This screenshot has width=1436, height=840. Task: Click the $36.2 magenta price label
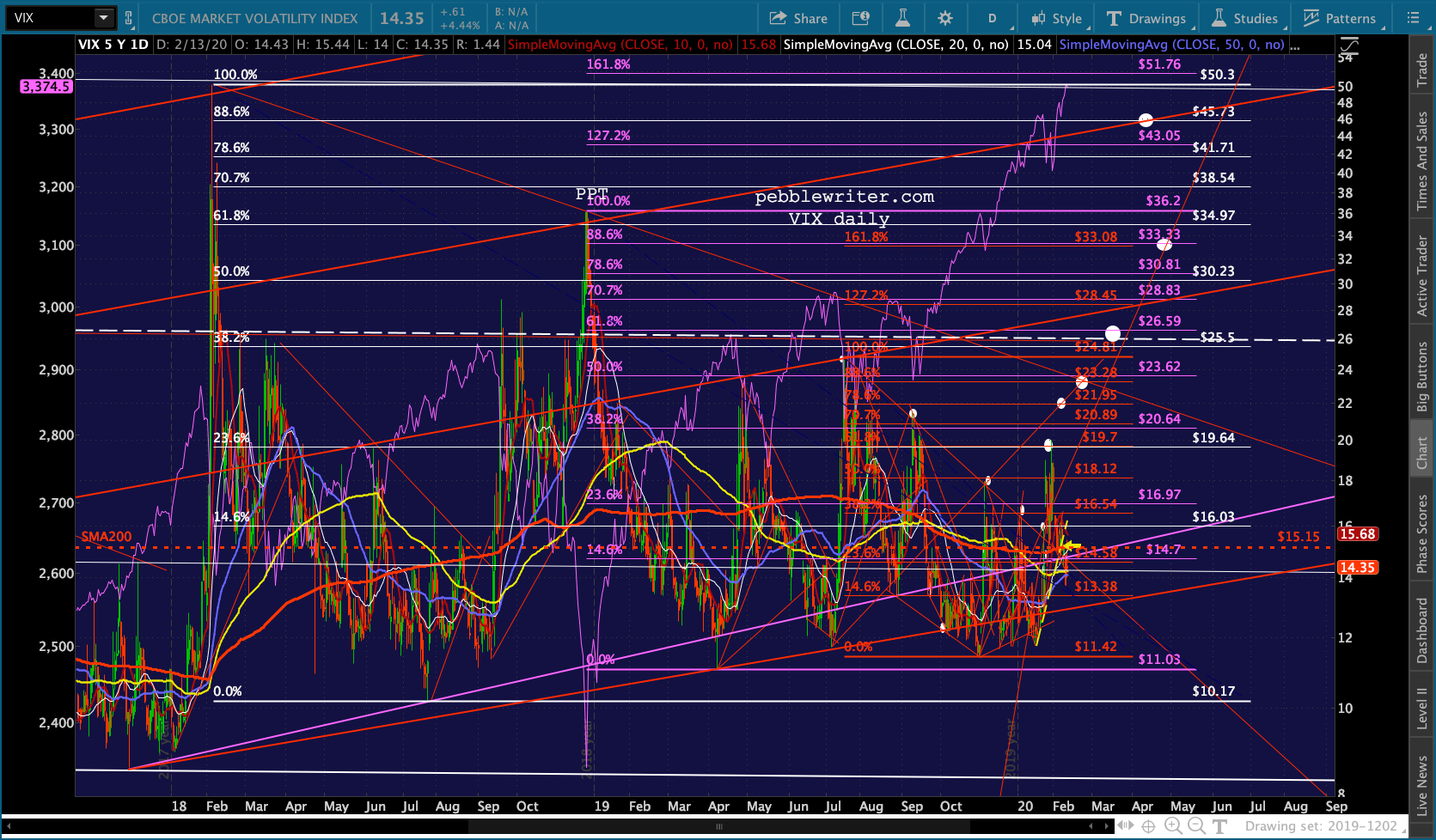pos(1163,201)
